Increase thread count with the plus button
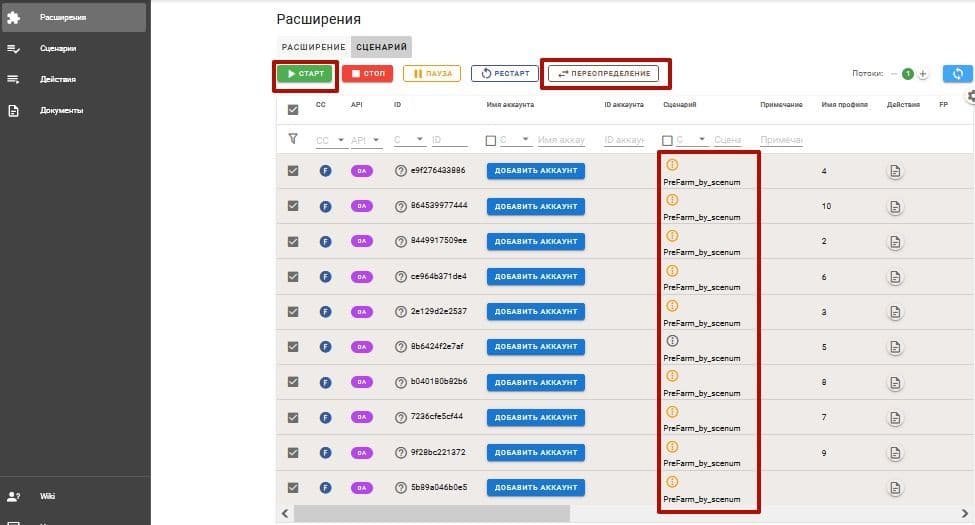The height and width of the screenshot is (525, 975). (x=923, y=74)
